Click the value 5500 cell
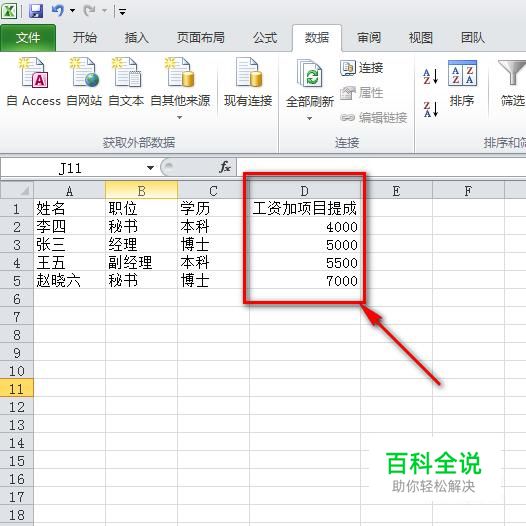This screenshot has width=526, height=526. tap(305, 263)
